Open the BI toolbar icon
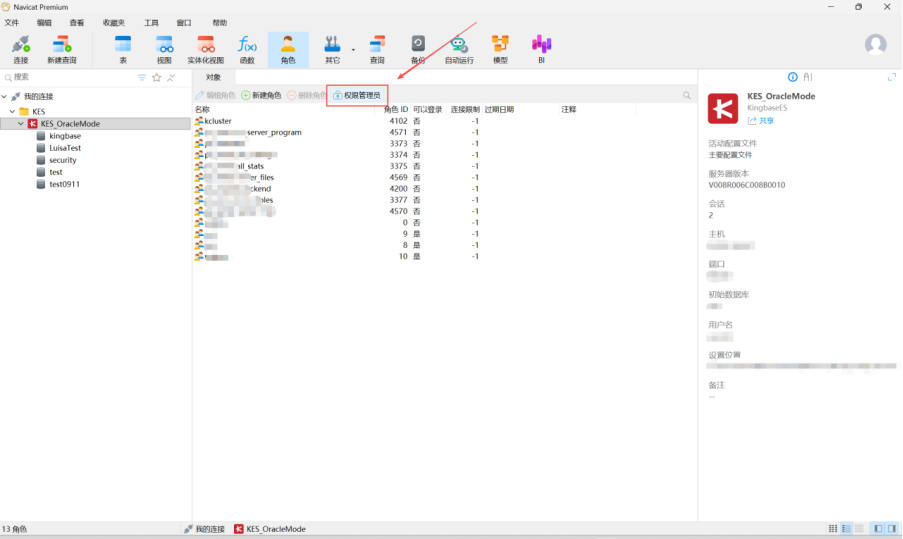Image resolution: width=903 pixels, height=539 pixels. point(541,46)
